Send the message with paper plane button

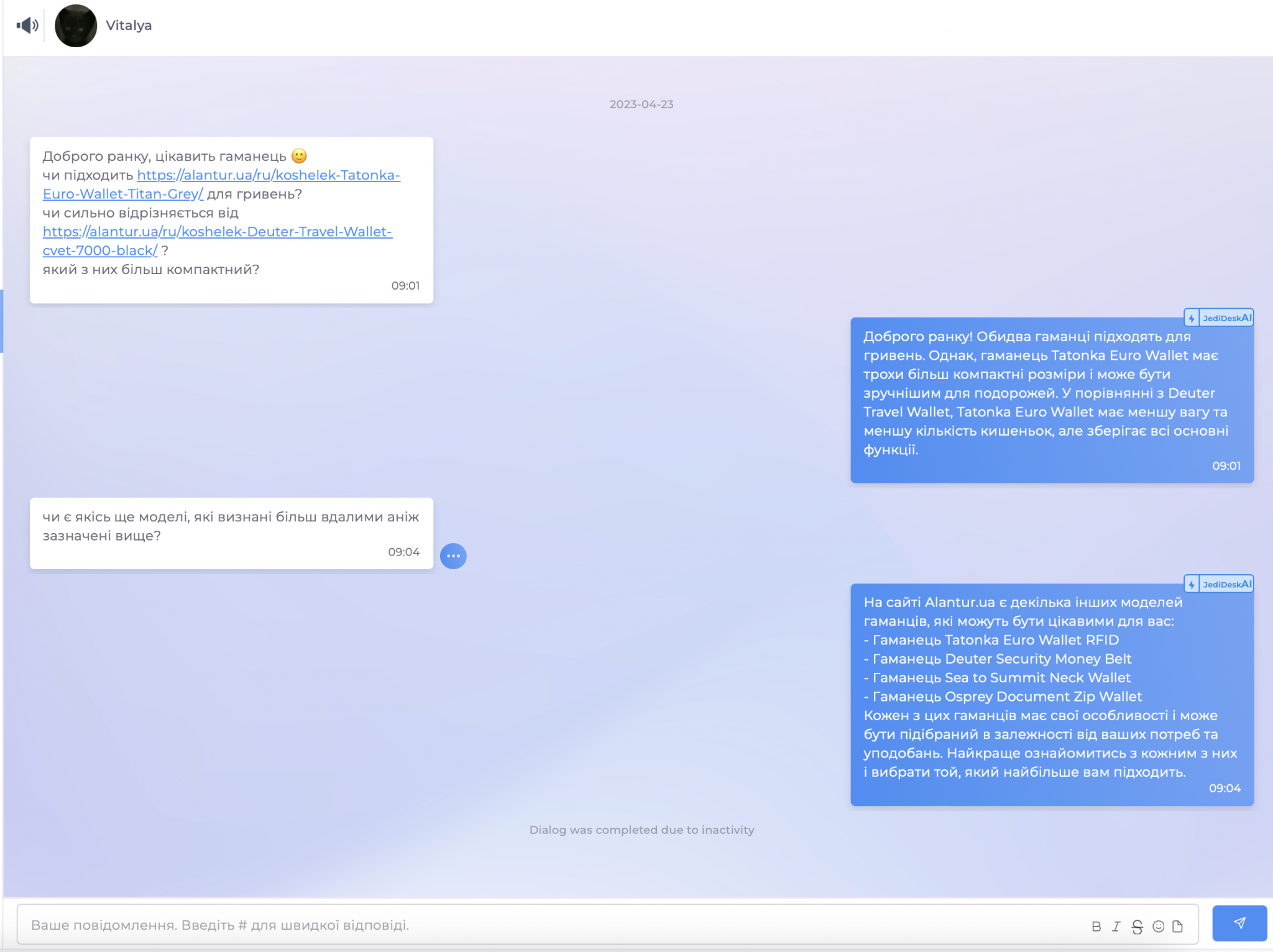1239,923
